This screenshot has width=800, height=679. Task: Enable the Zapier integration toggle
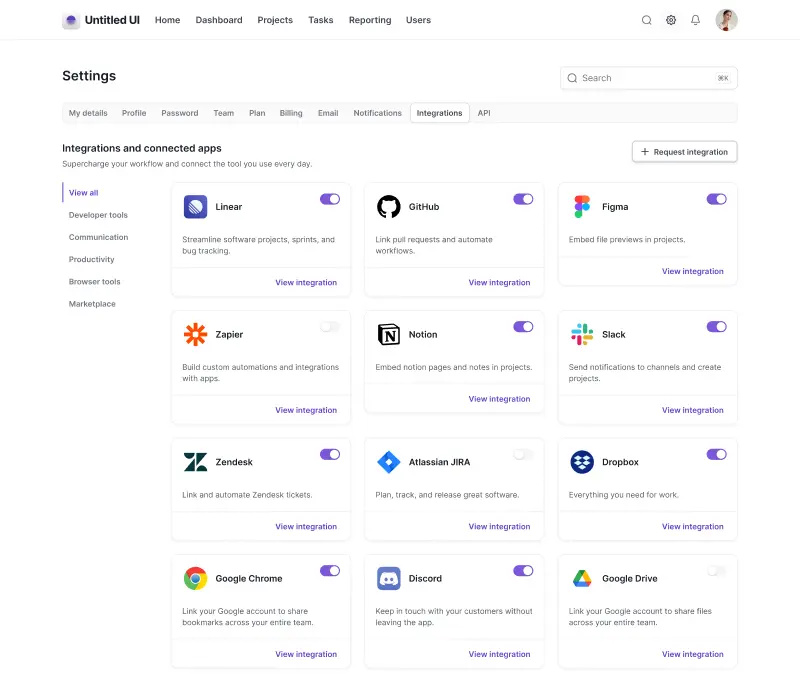coord(330,326)
